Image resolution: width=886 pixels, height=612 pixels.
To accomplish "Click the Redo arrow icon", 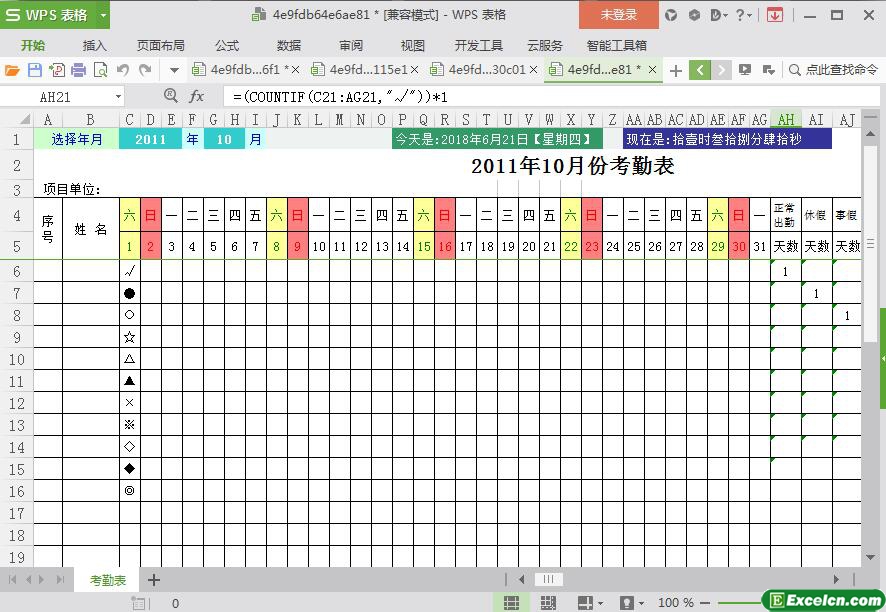I will click(x=146, y=70).
